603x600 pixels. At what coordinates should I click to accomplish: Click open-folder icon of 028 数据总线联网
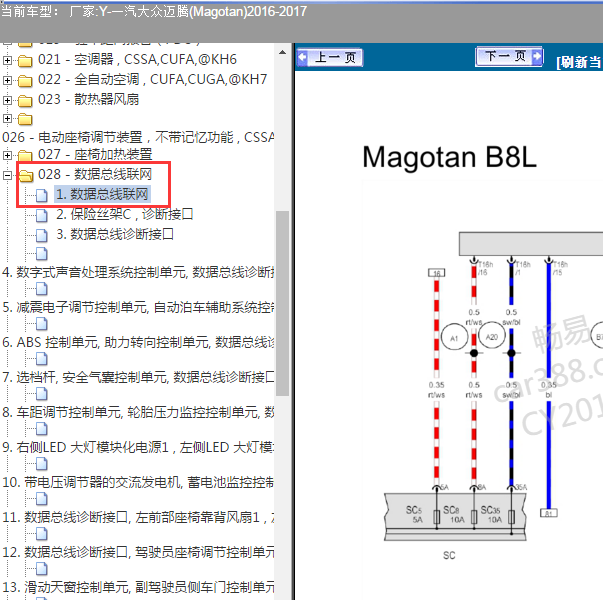point(26,176)
